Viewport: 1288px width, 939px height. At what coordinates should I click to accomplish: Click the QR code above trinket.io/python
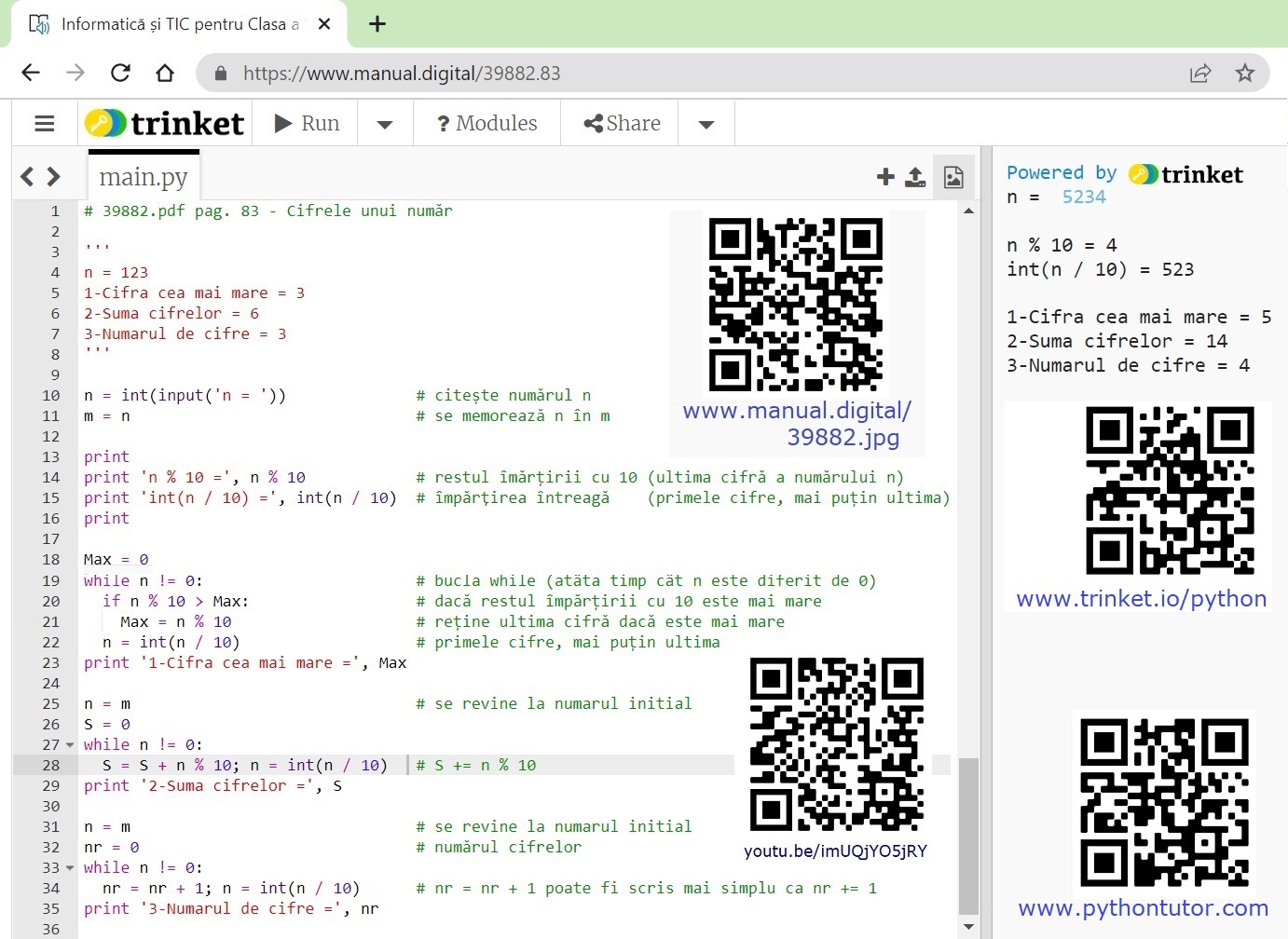(x=1170, y=490)
